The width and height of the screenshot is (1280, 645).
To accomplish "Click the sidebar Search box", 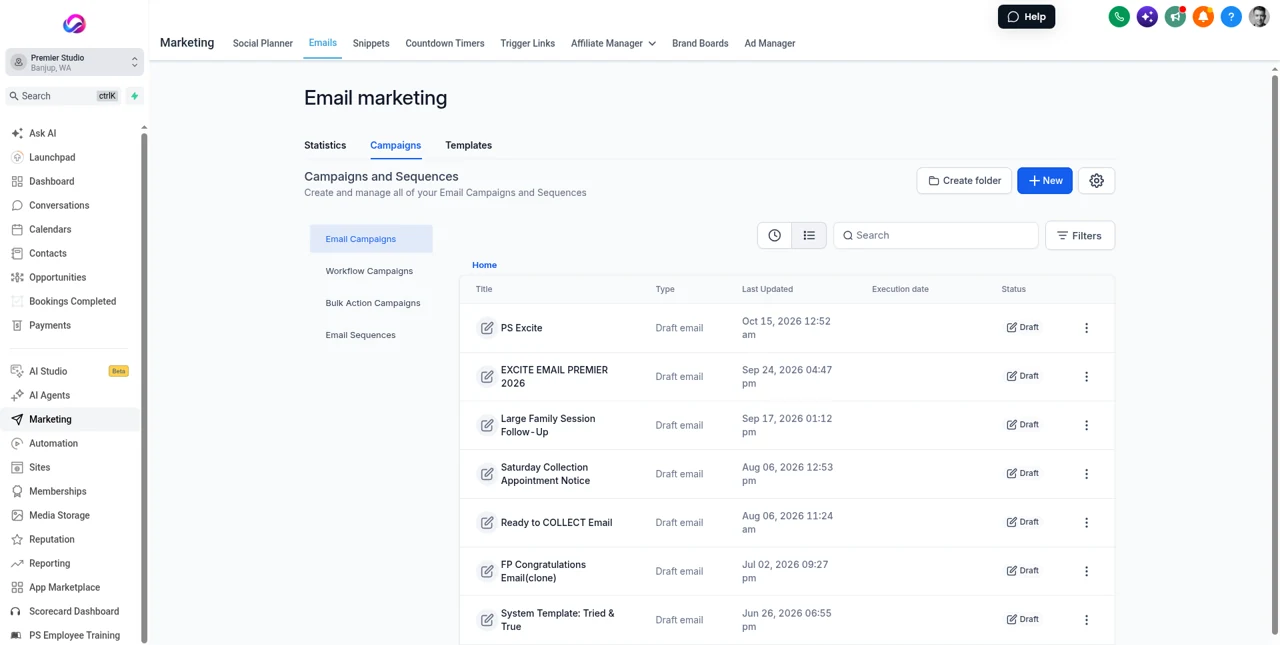I will pyautogui.click(x=64, y=96).
